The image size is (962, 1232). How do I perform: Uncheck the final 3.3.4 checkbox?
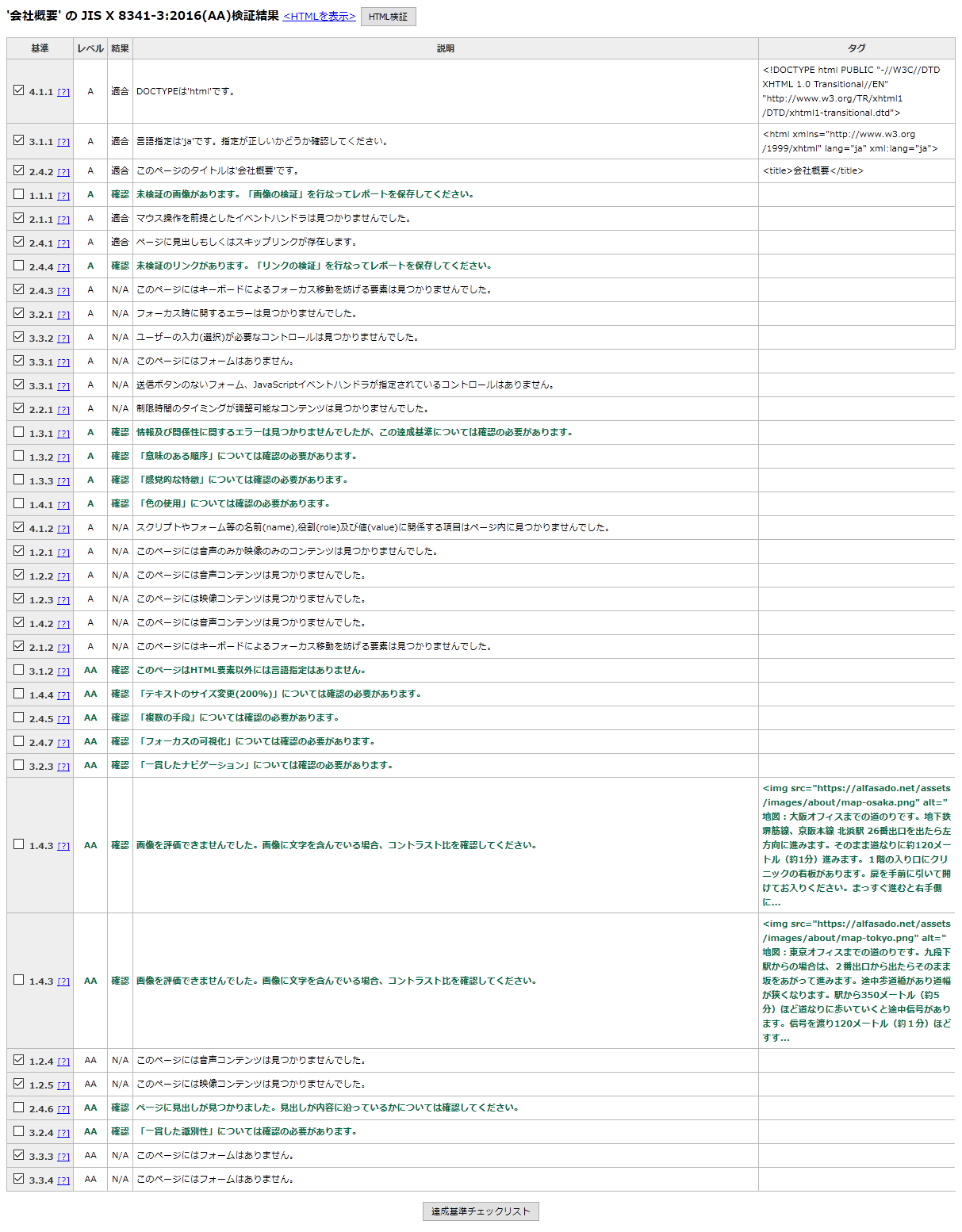click(x=17, y=1179)
